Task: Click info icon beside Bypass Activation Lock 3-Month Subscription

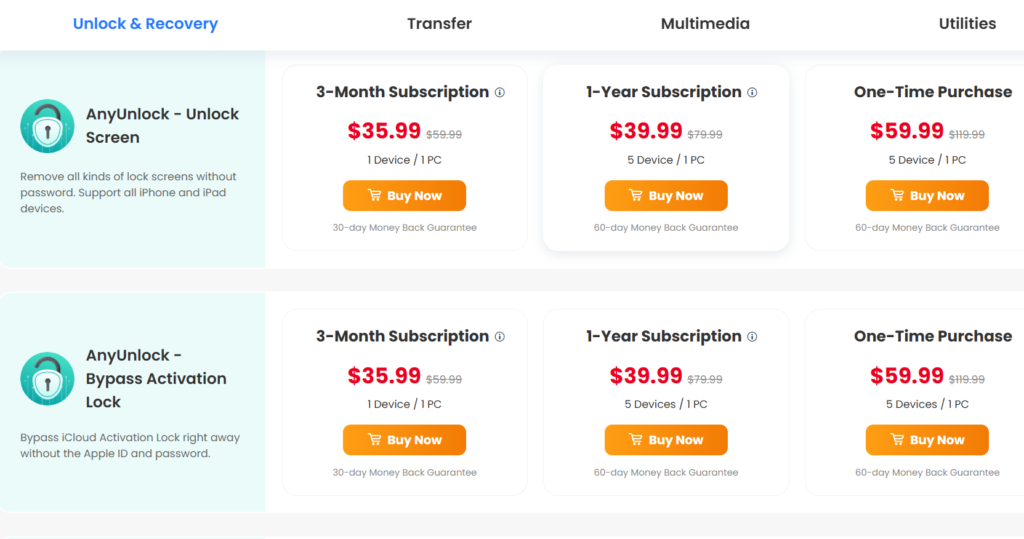Action: tap(500, 337)
